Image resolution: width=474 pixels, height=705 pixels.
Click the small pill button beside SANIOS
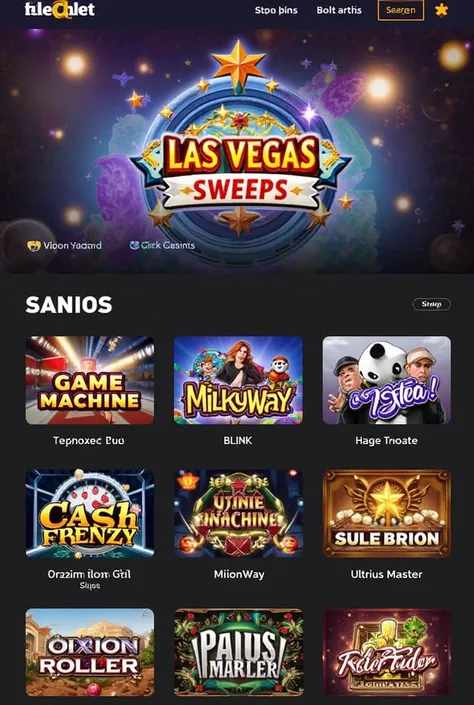(431, 304)
